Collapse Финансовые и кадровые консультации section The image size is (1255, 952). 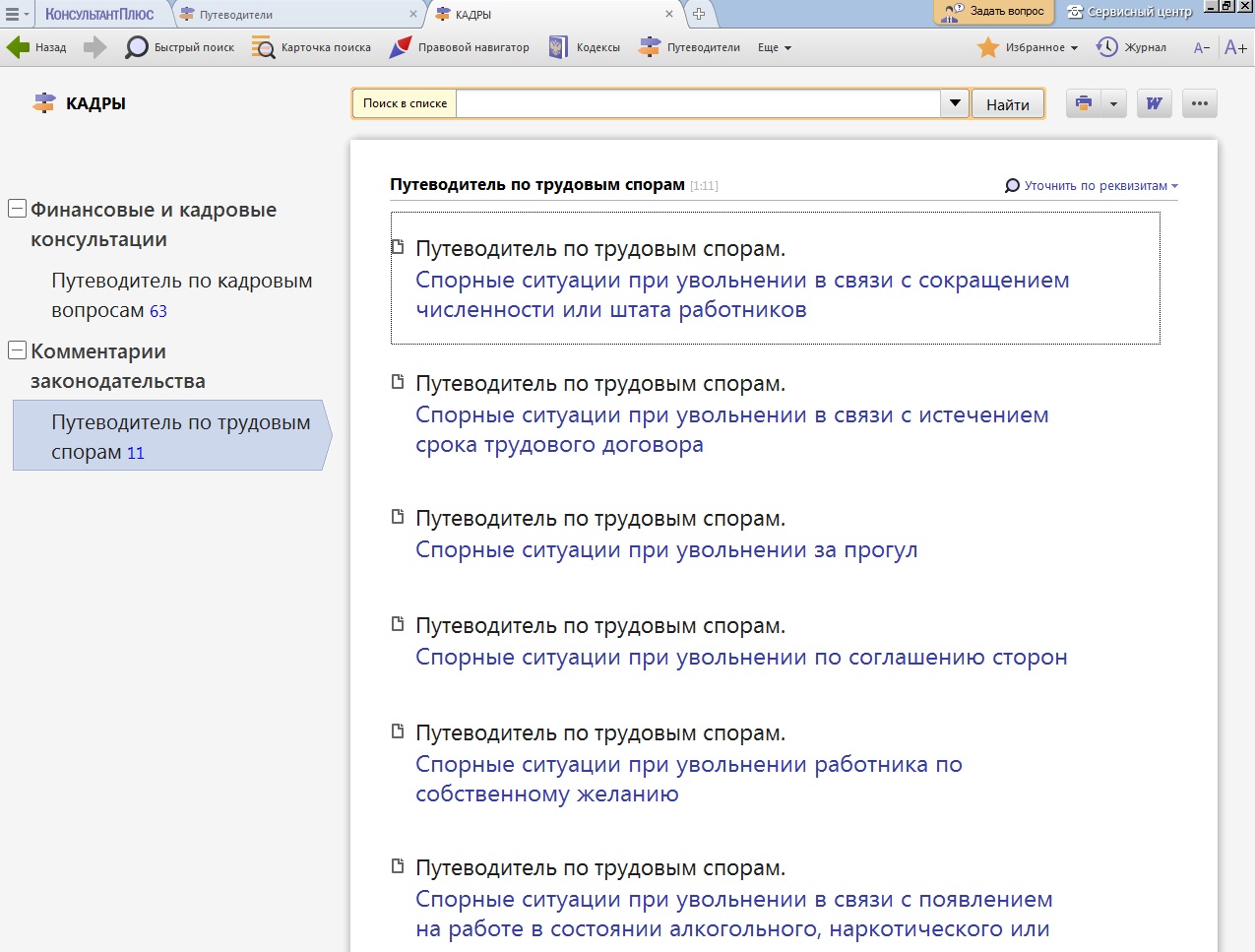17,209
